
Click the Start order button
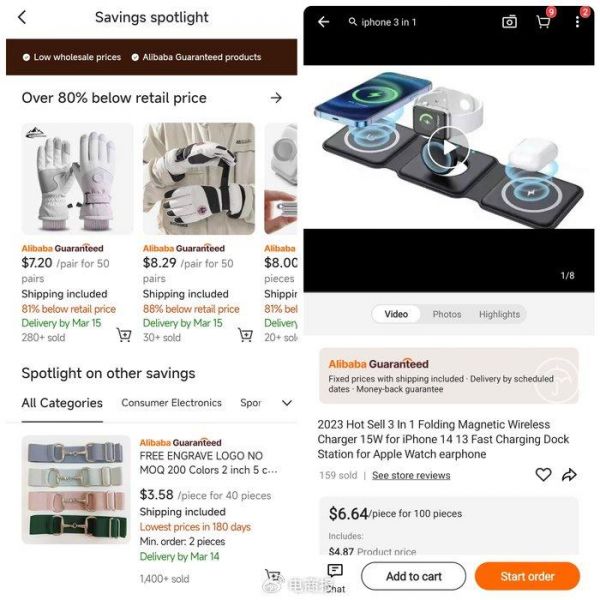[x=527, y=576]
